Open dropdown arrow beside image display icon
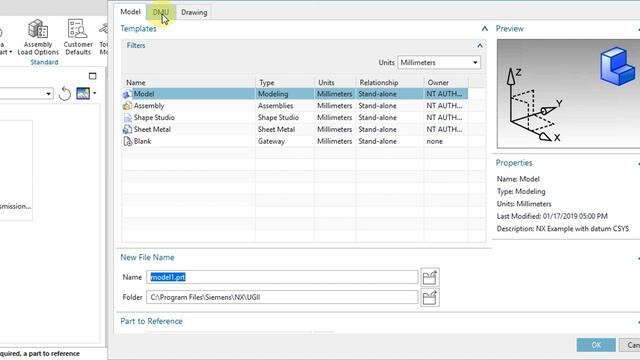640x360 pixels. click(x=95, y=93)
